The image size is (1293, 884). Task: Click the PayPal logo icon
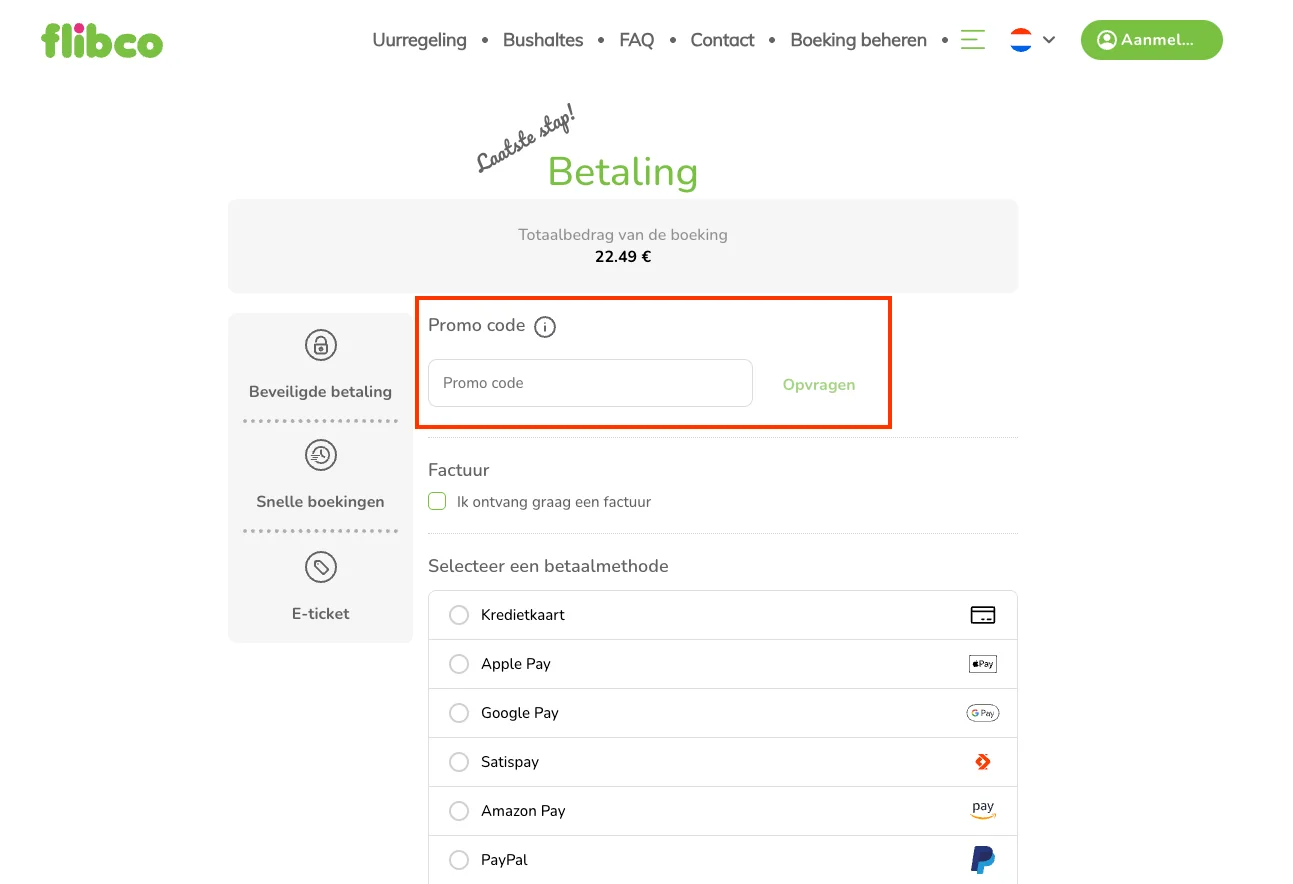[x=983, y=860]
